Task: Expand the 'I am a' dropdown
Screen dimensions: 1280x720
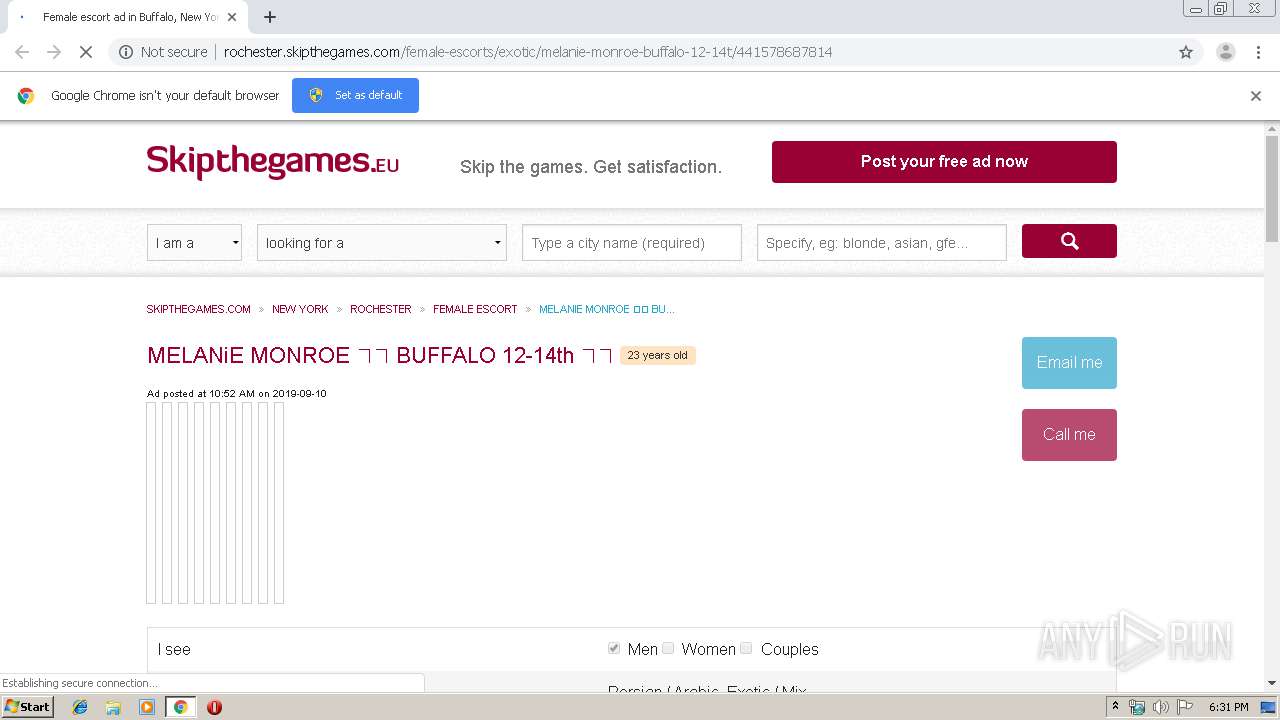Action: (194, 243)
